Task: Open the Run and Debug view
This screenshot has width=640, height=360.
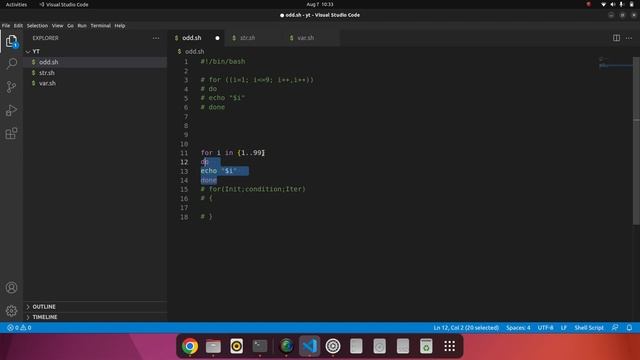Action: click(11, 110)
